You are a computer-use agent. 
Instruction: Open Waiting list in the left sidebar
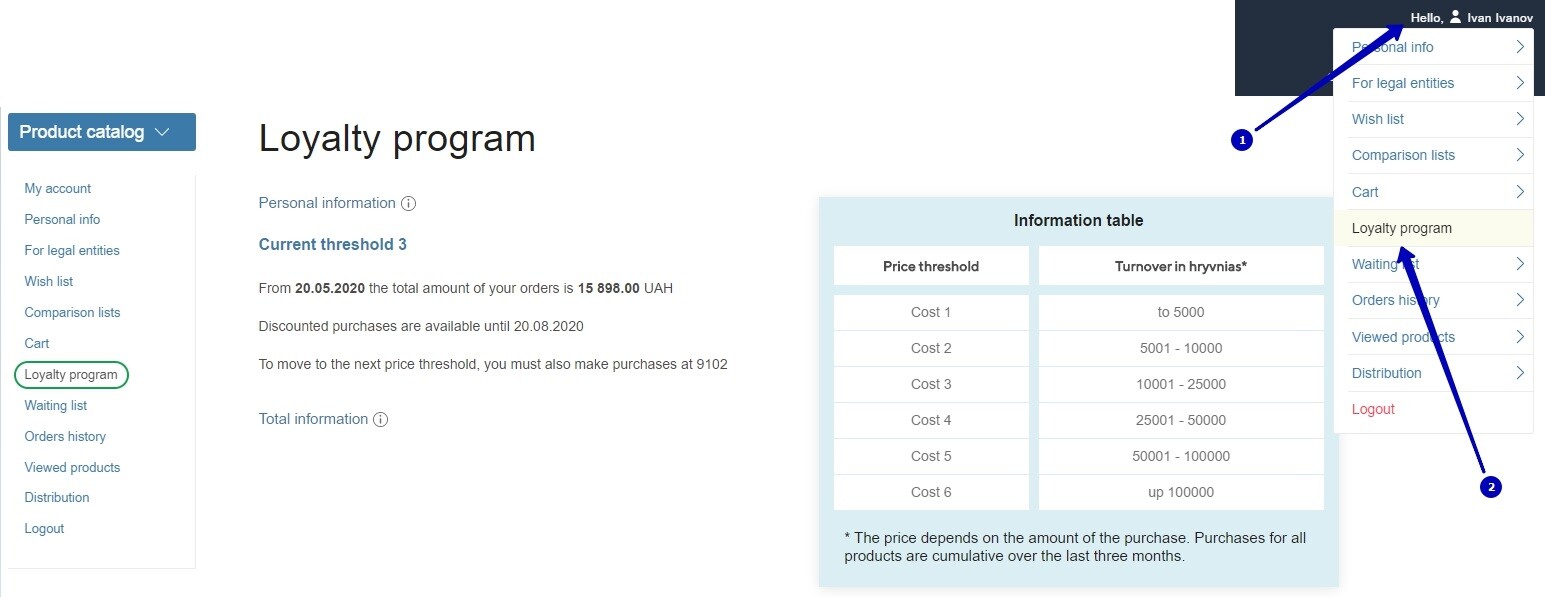point(56,405)
